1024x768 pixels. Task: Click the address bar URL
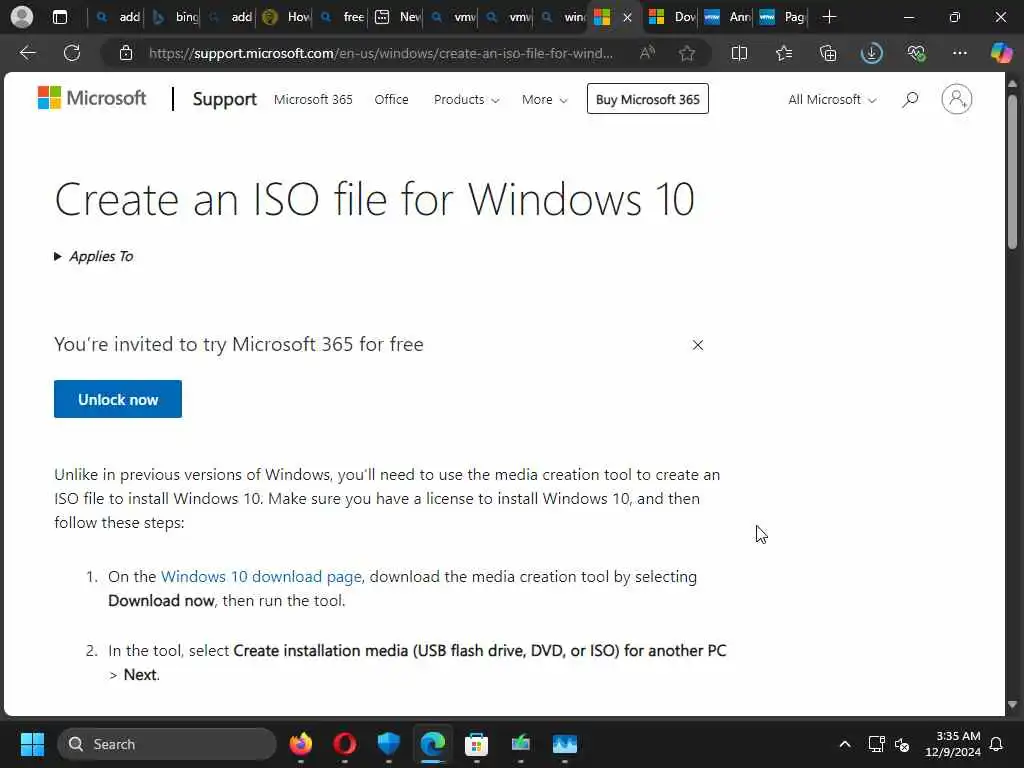381,53
